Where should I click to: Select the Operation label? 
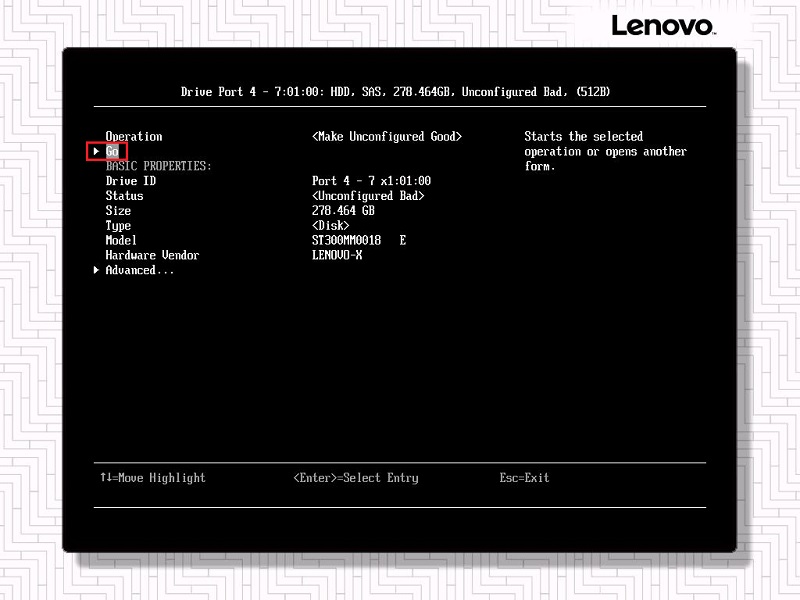[134, 136]
